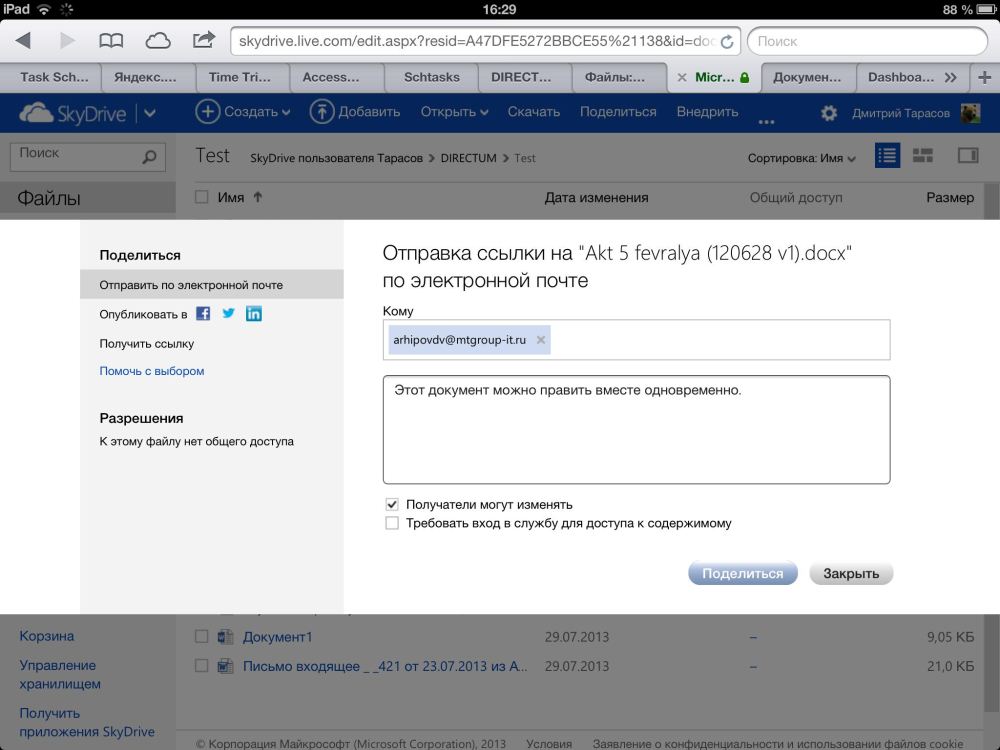Switch to the Dashboa... tab
Viewport: 1000px width, 750px height.
pos(901,77)
